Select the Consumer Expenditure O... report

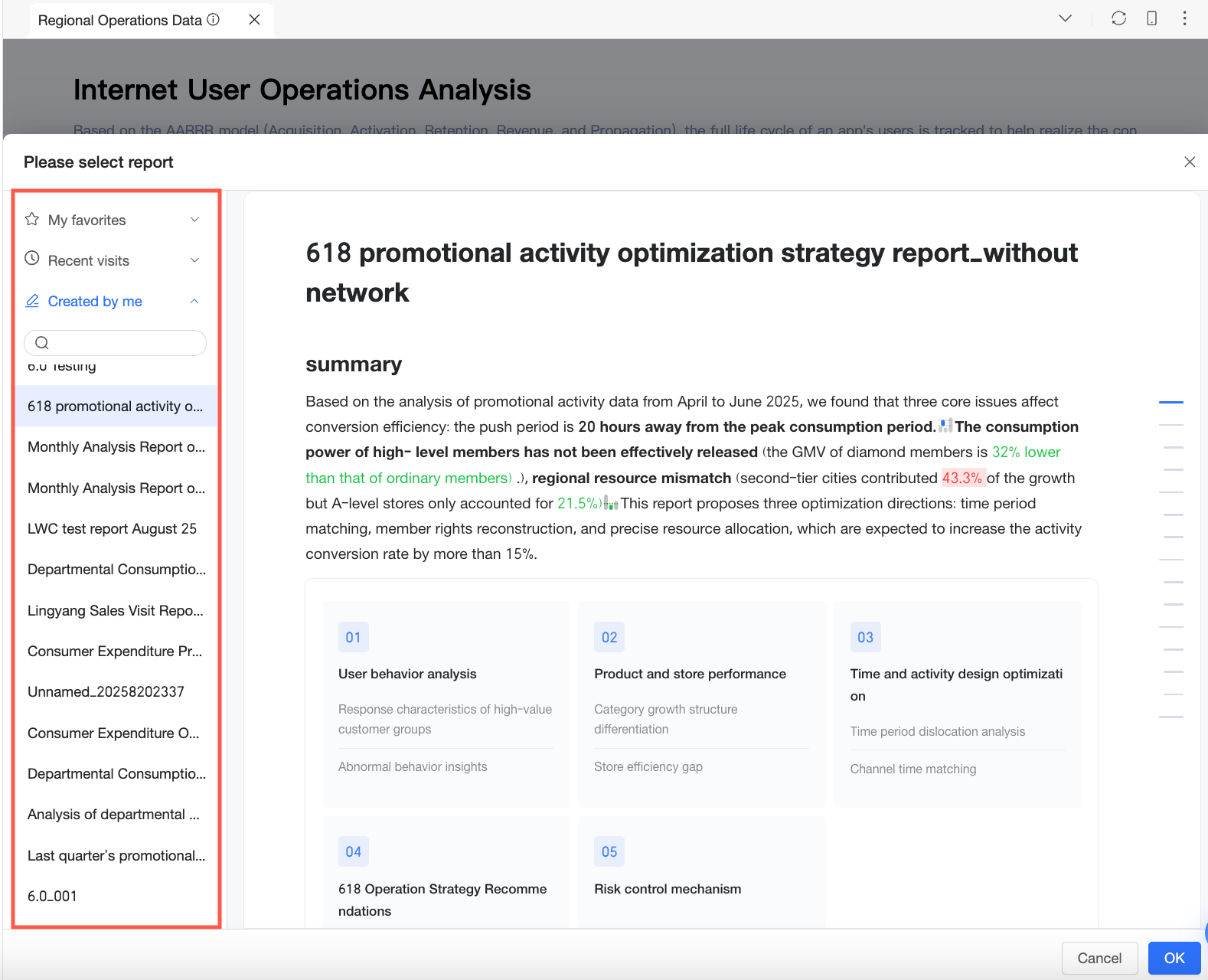coord(116,733)
